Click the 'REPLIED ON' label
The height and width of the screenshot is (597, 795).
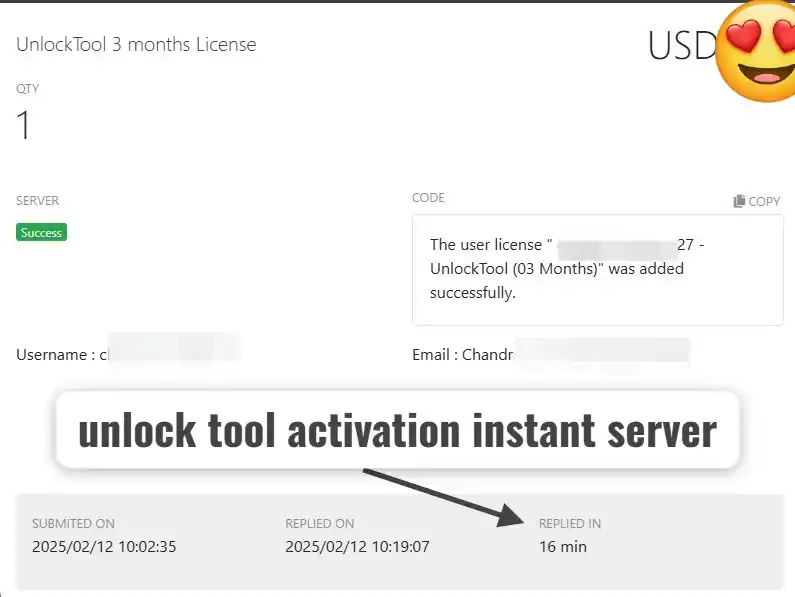319,523
